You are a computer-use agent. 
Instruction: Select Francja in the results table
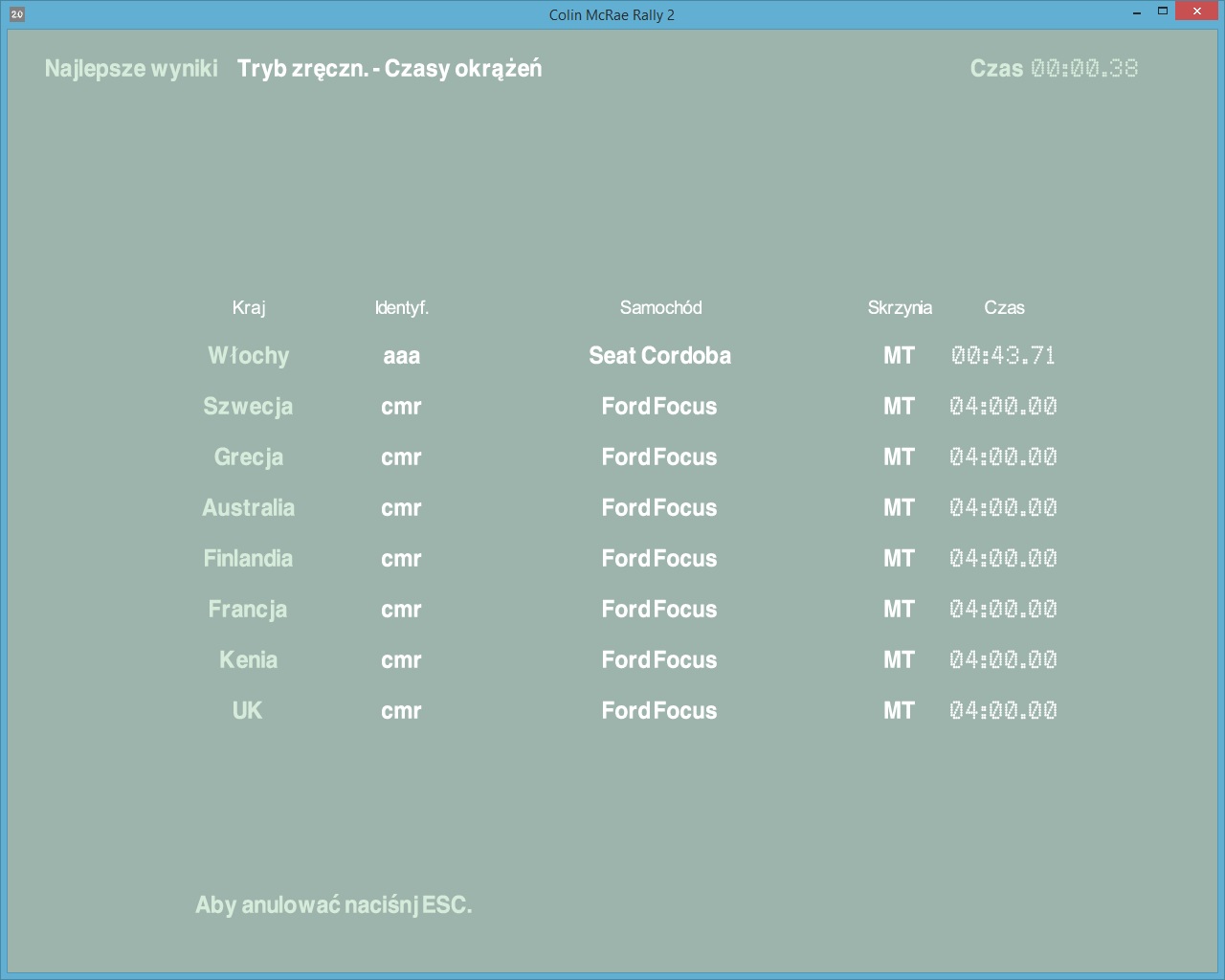click(x=248, y=610)
